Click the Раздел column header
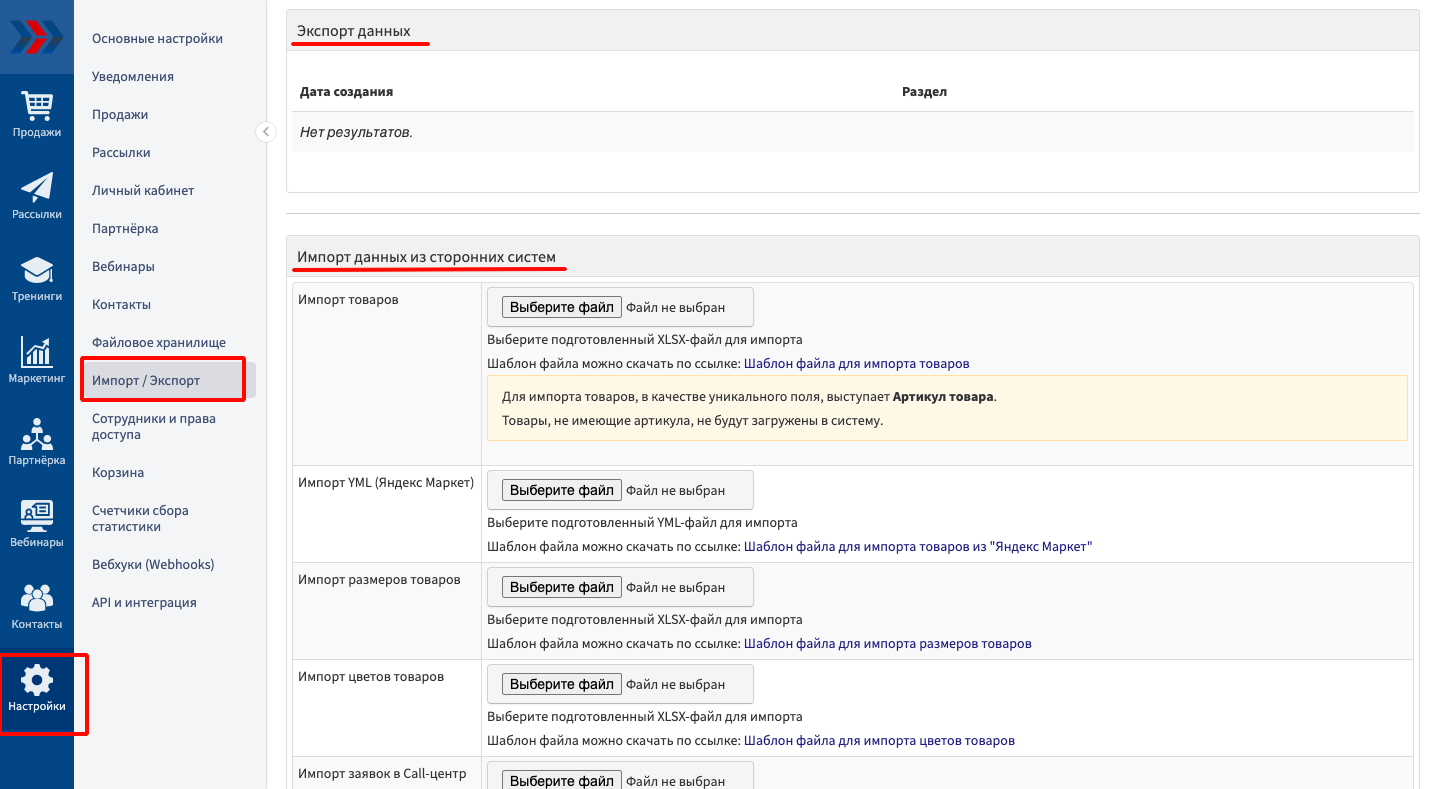This screenshot has height=789, width=1440. point(924,92)
